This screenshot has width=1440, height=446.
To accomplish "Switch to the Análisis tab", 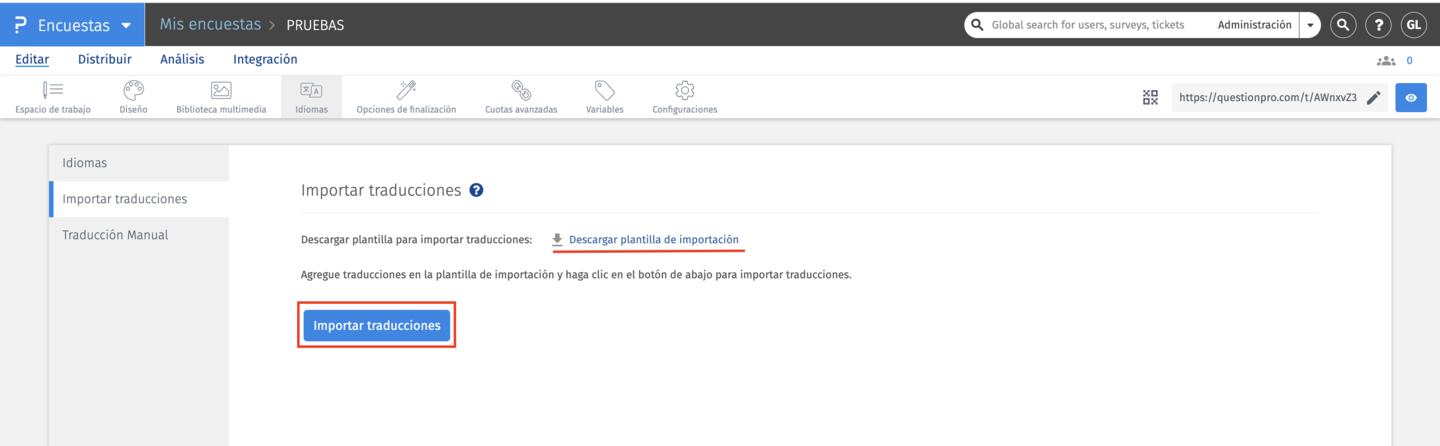I will click(182, 60).
